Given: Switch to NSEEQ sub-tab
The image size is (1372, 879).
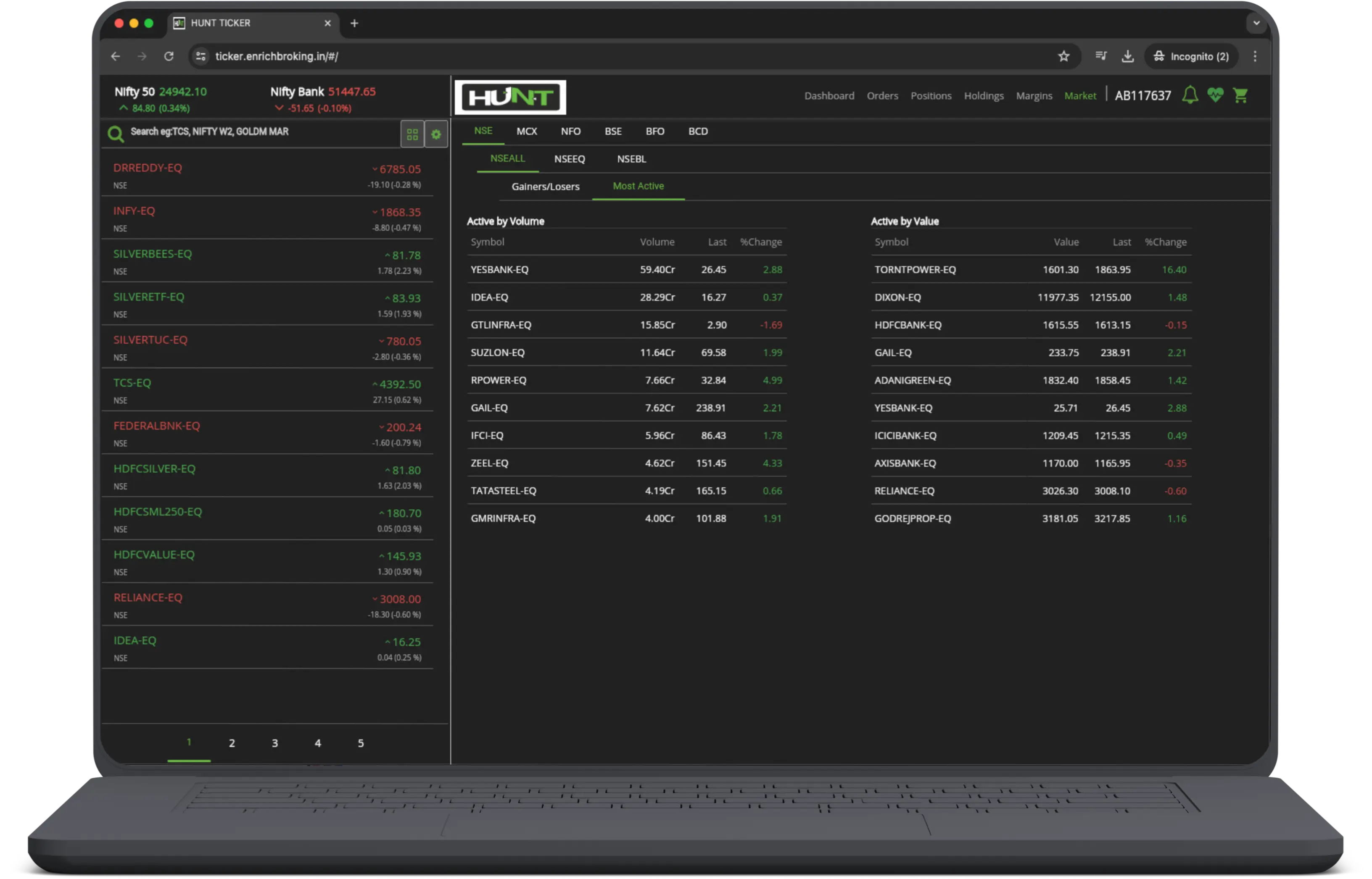Looking at the screenshot, I should point(569,159).
